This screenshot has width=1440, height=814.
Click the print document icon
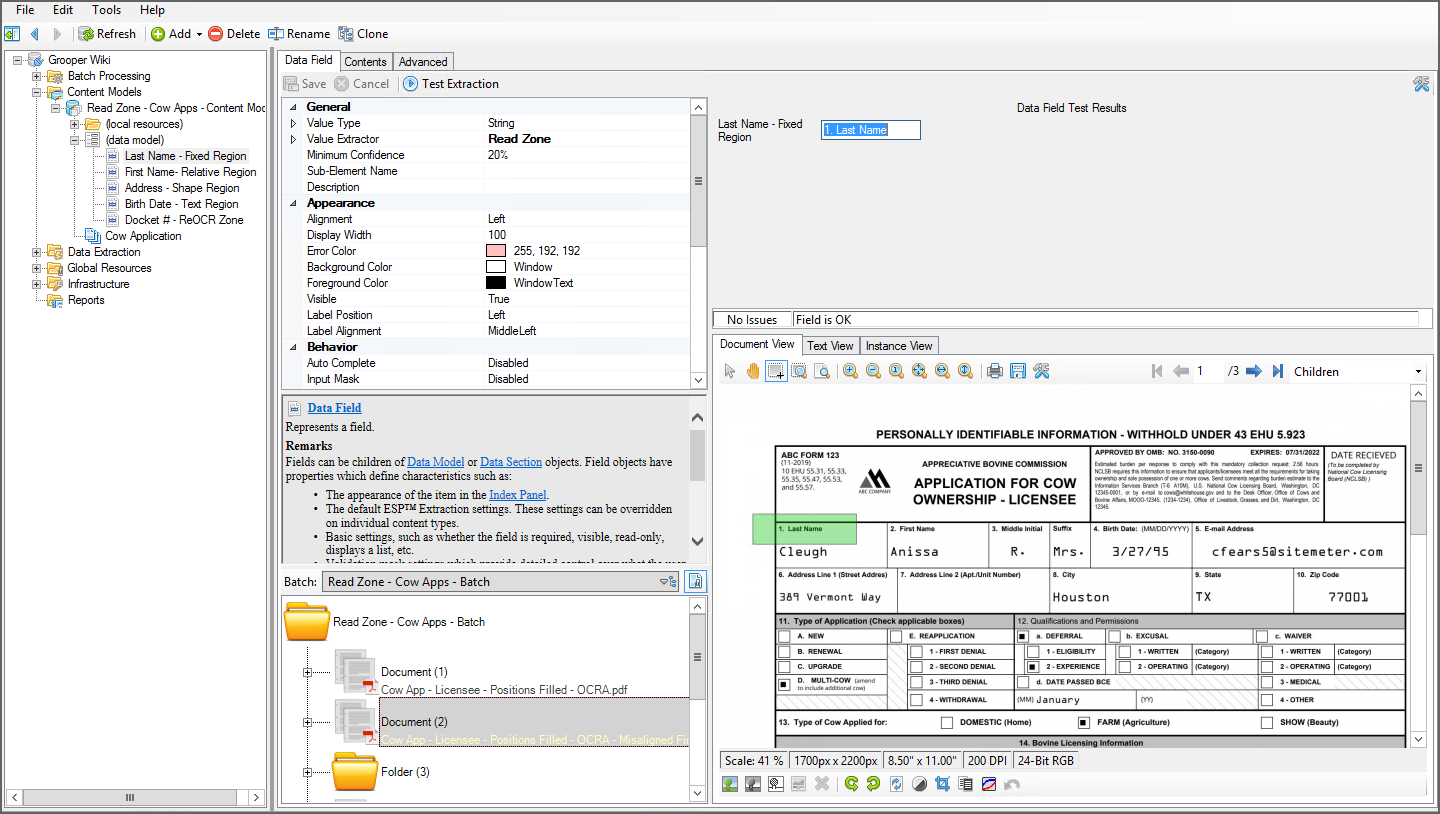(994, 371)
